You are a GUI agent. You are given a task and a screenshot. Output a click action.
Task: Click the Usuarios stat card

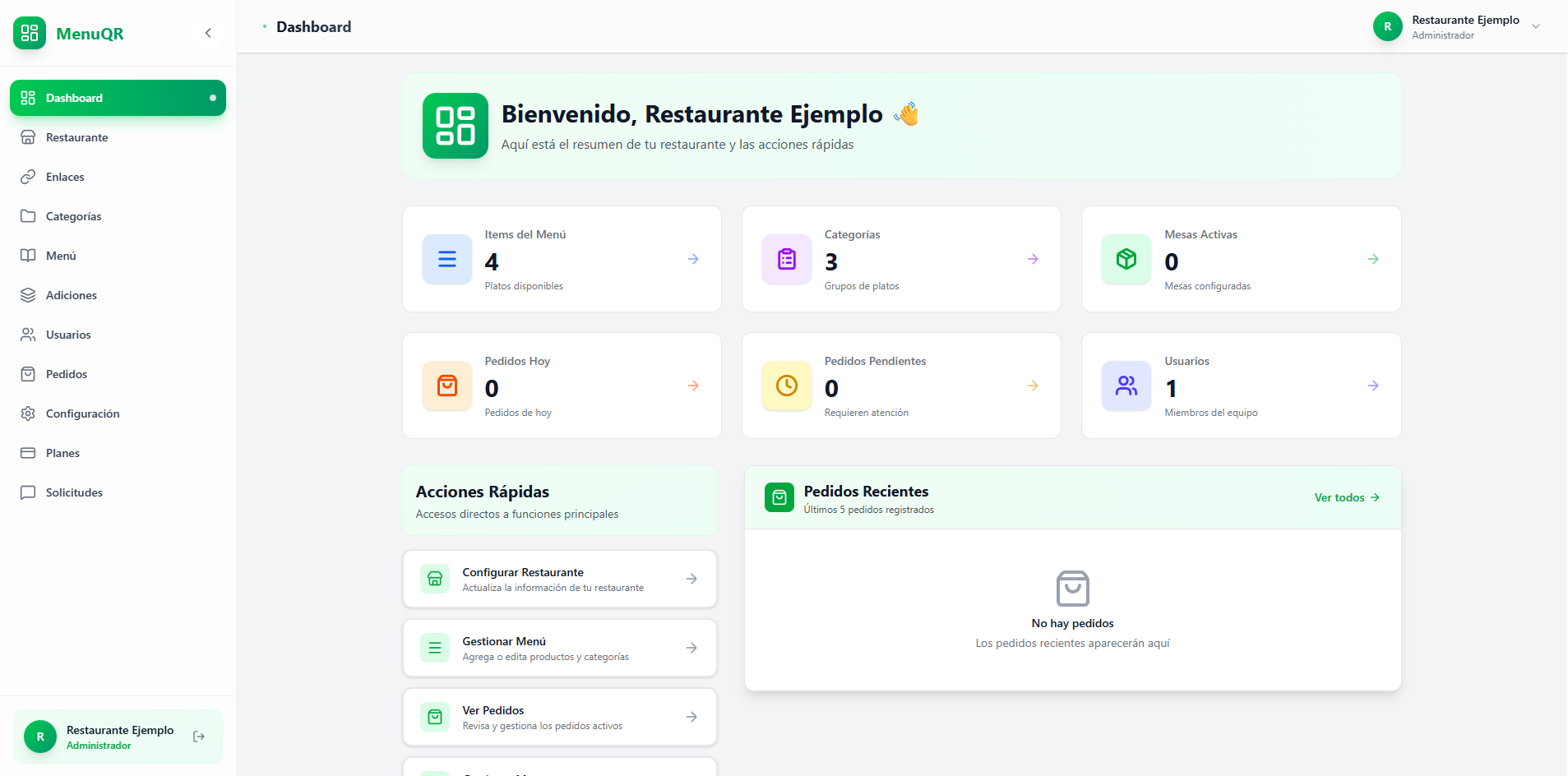(x=1241, y=386)
